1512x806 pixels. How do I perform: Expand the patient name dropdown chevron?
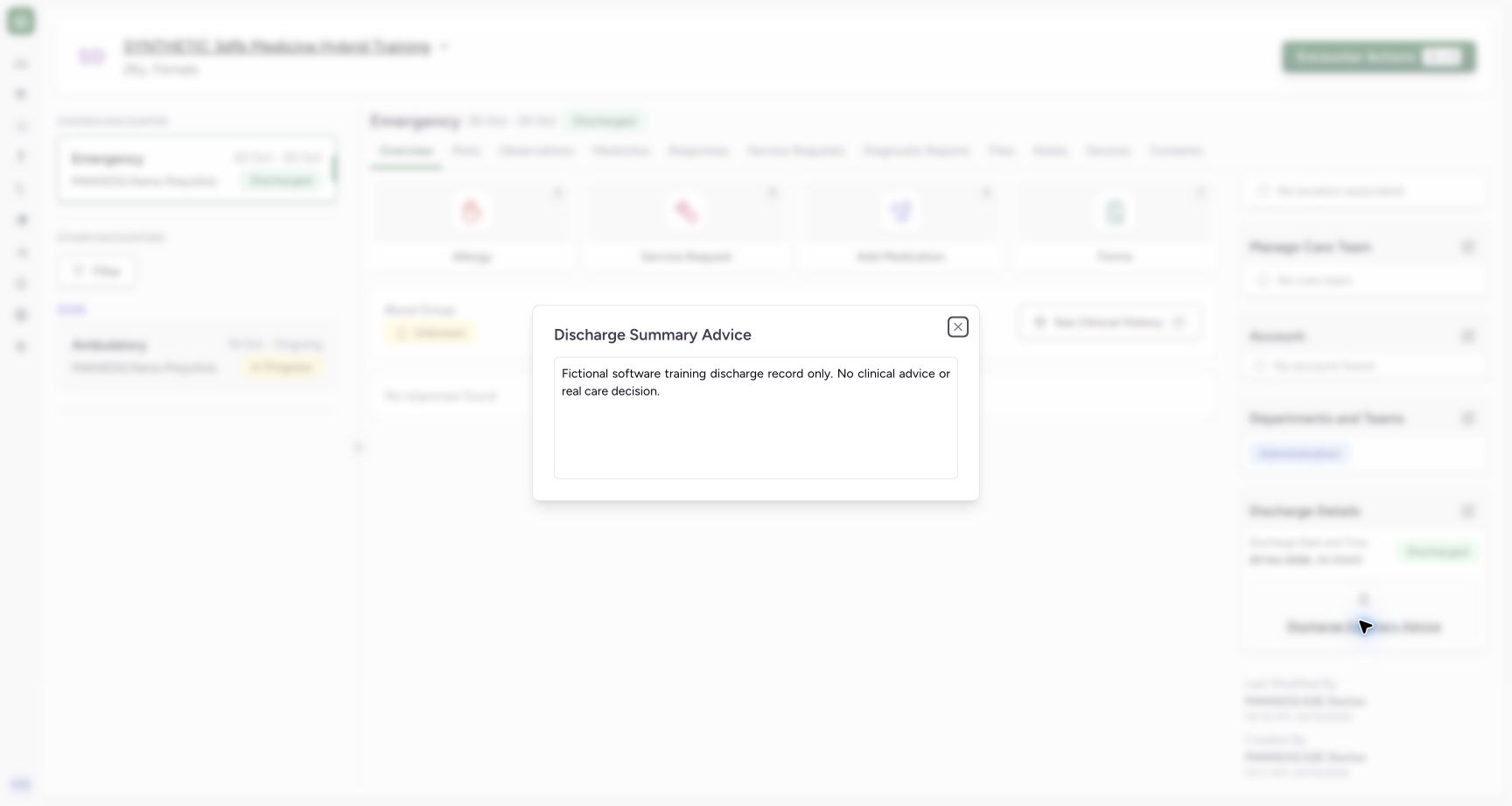(x=444, y=47)
